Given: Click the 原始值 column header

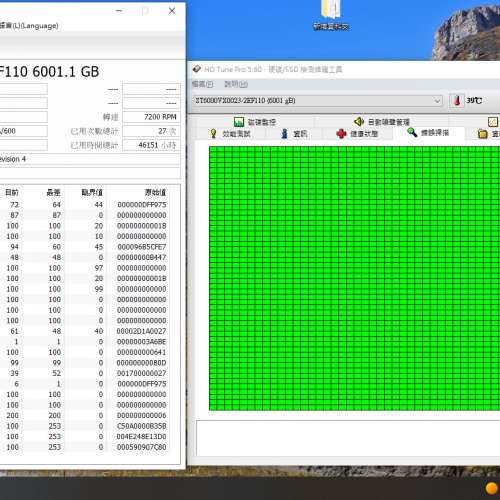Looking at the screenshot, I should coord(155,192).
